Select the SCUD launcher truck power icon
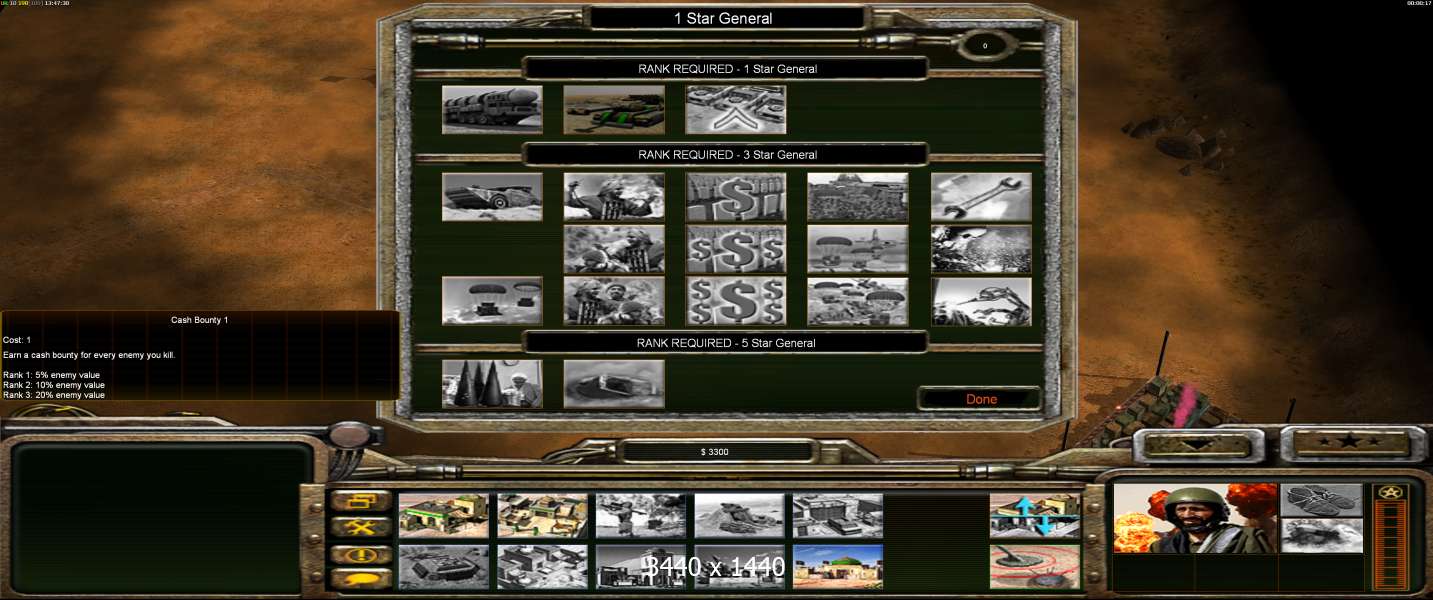Viewport: 1433px width, 600px height. [x=492, y=110]
